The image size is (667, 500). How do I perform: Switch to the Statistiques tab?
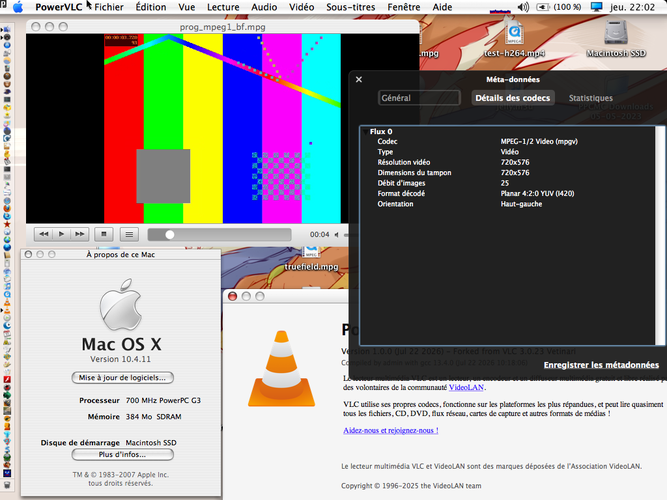click(591, 98)
